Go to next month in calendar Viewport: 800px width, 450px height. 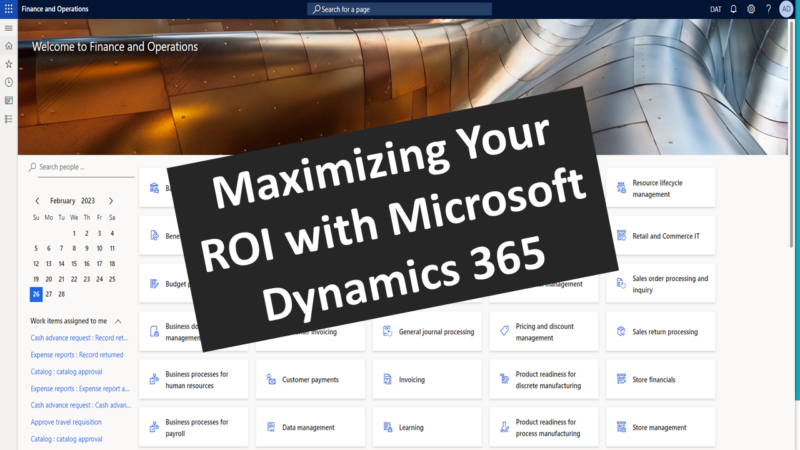(x=111, y=201)
